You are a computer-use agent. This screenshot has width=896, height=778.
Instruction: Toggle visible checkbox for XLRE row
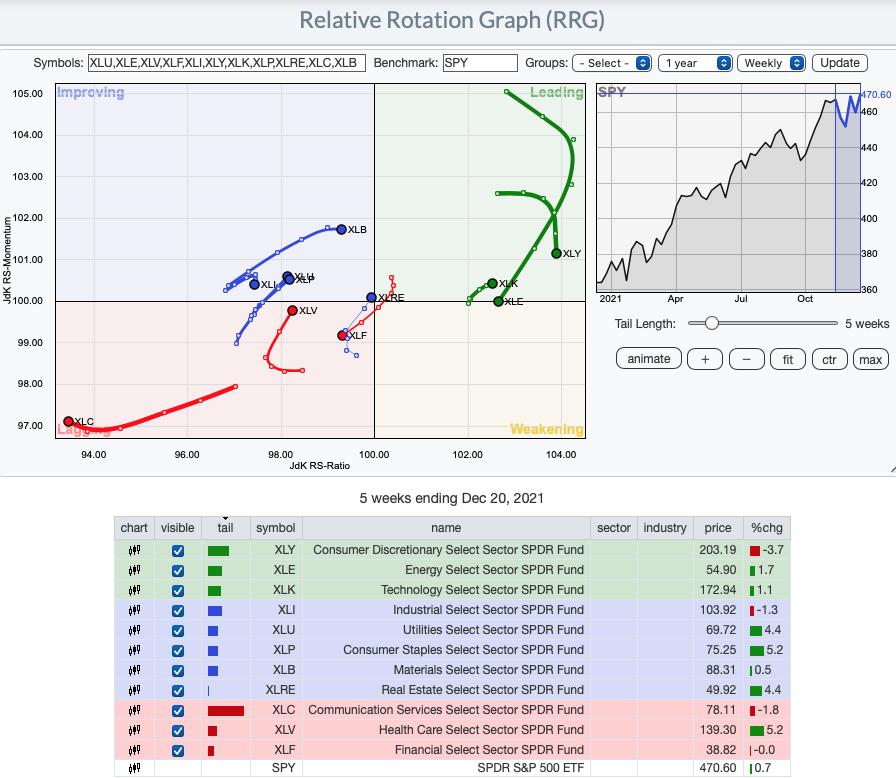(x=178, y=690)
